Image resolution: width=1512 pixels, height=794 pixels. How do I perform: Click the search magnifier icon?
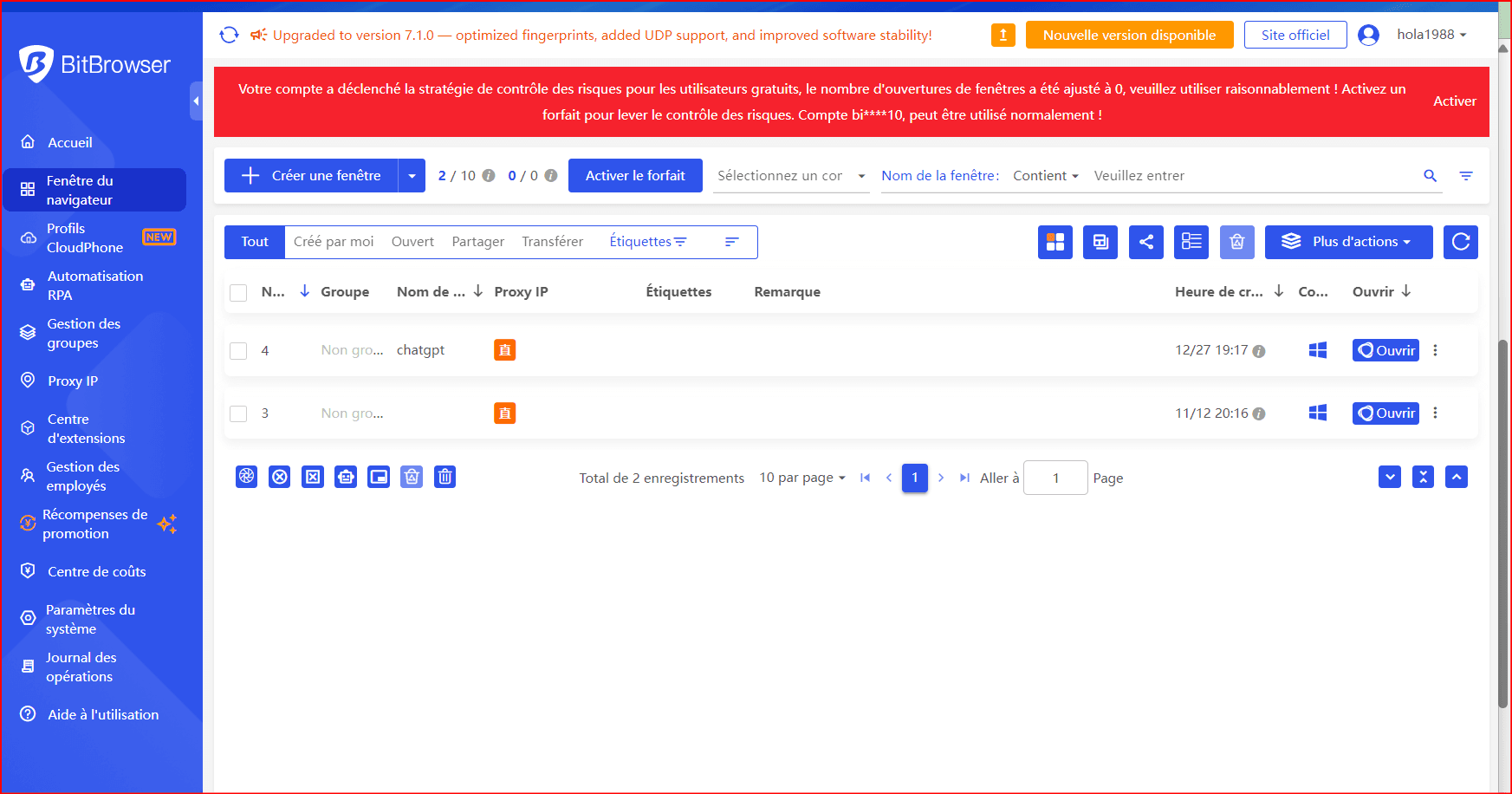coord(1430,176)
